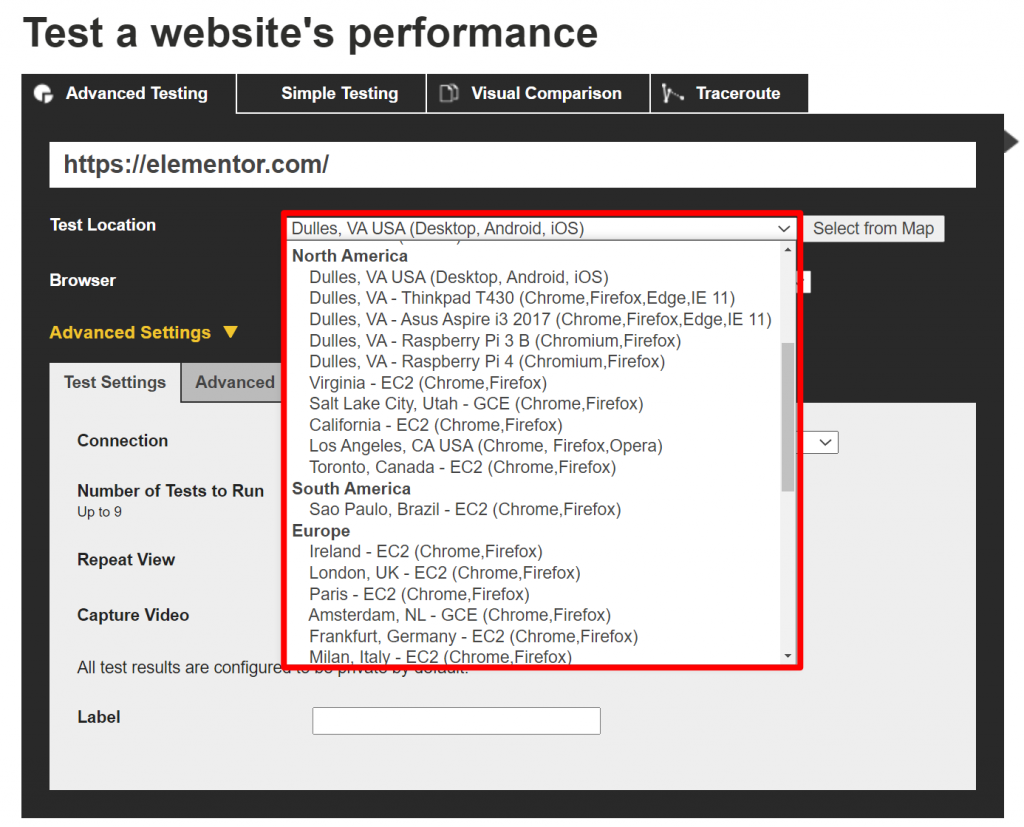
Task: Choose Dulles, VA Thinkpad T430 location
Action: (x=522, y=298)
